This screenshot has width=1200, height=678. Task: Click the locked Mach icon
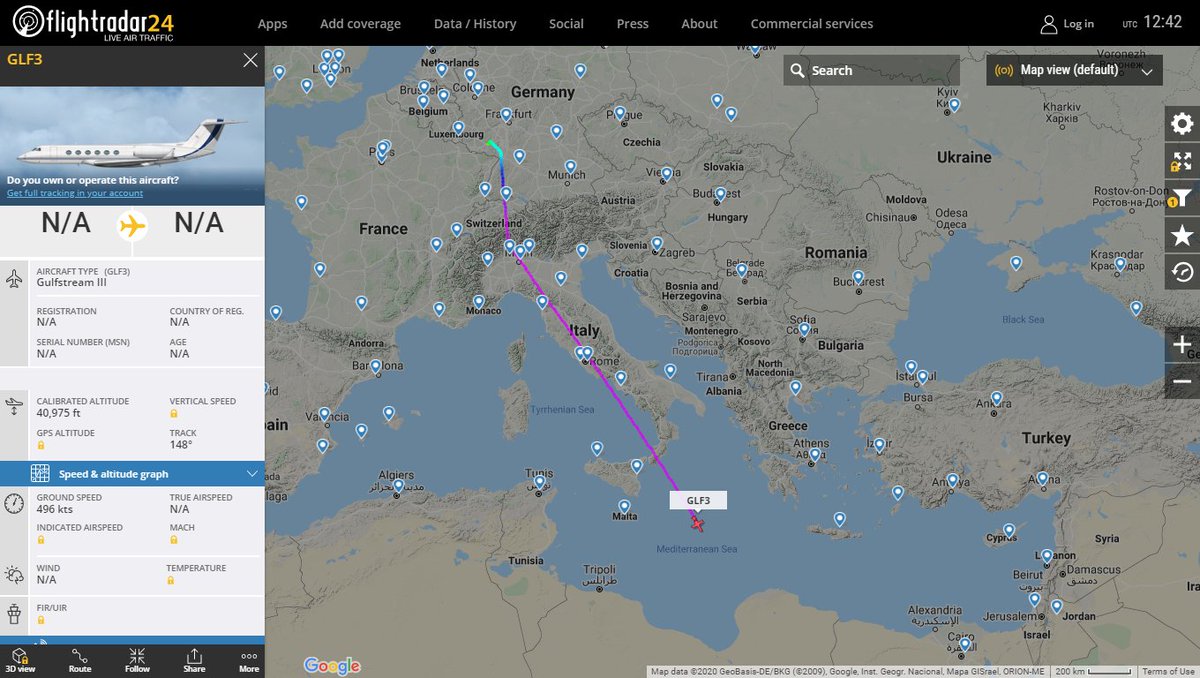(174, 539)
